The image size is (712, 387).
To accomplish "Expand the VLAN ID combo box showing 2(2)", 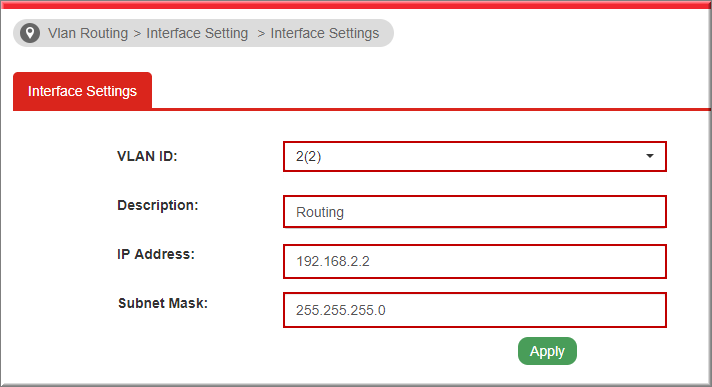I will [x=475, y=156].
